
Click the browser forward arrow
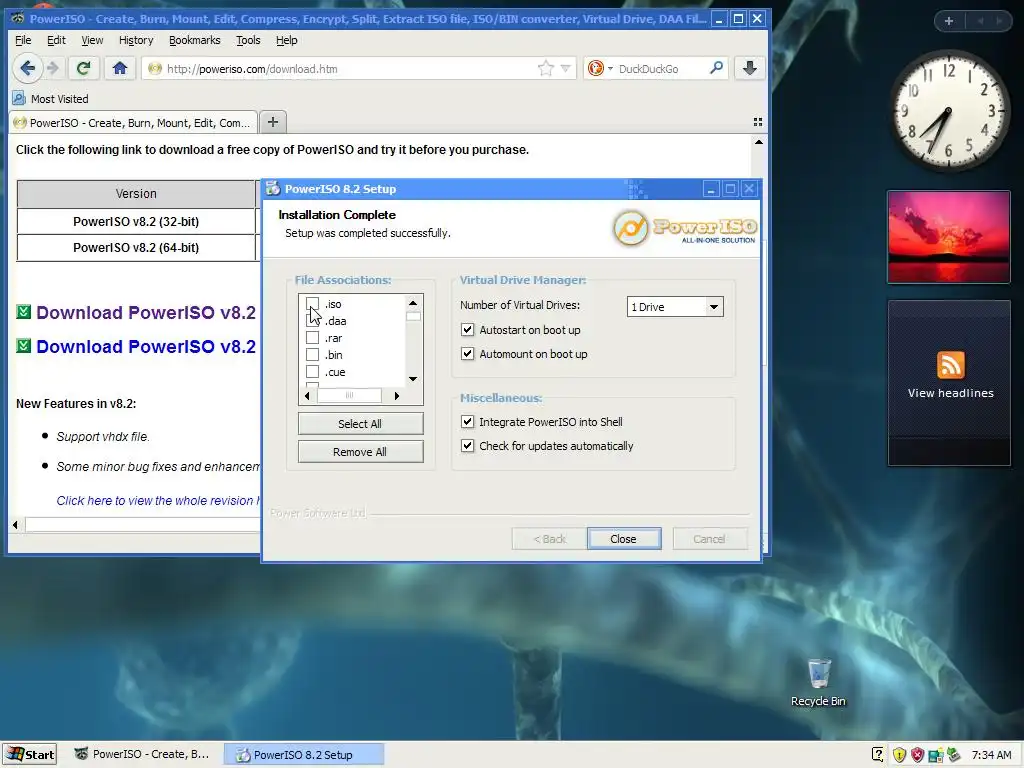pos(54,68)
